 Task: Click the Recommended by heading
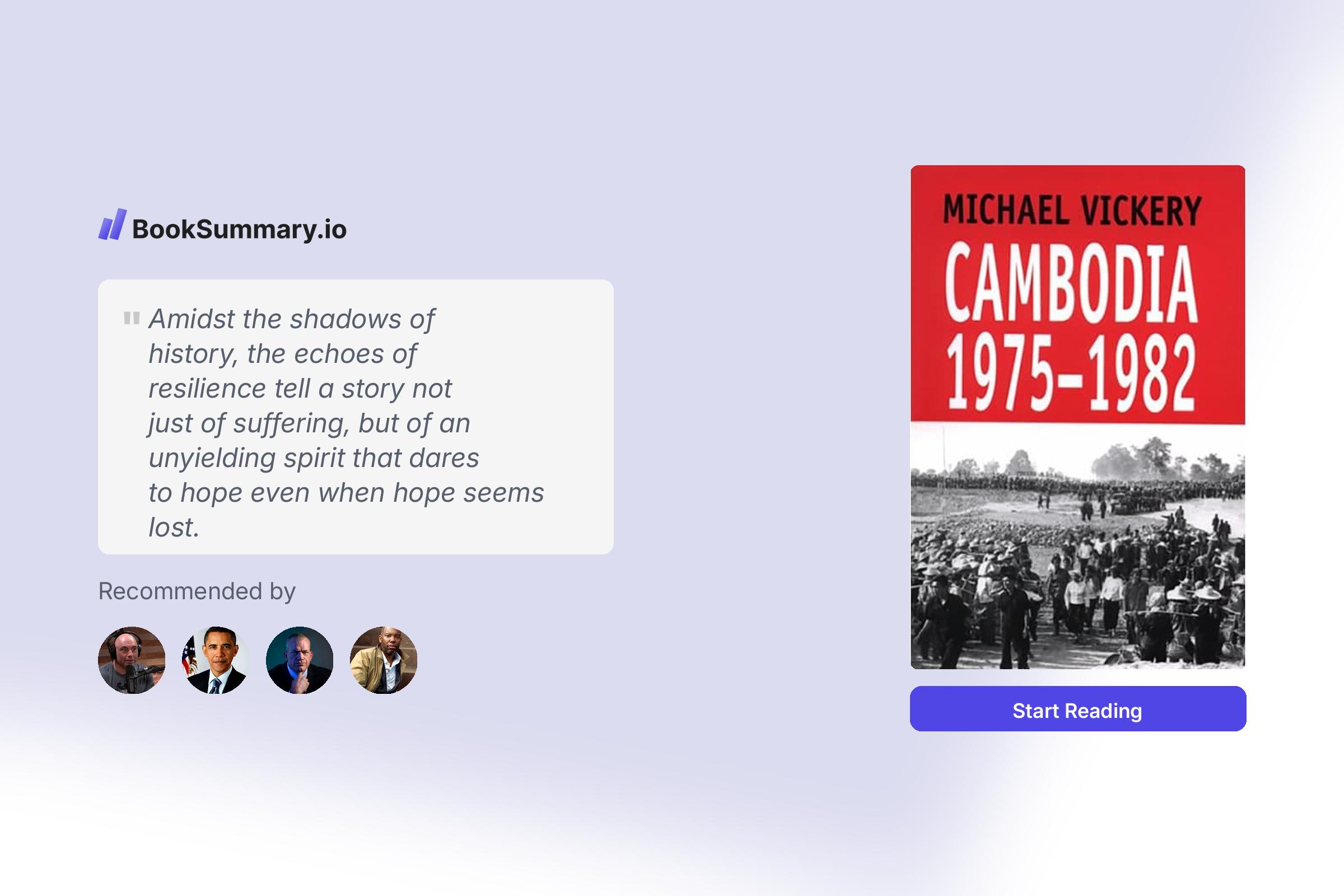pyautogui.click(x=197, y=592)
